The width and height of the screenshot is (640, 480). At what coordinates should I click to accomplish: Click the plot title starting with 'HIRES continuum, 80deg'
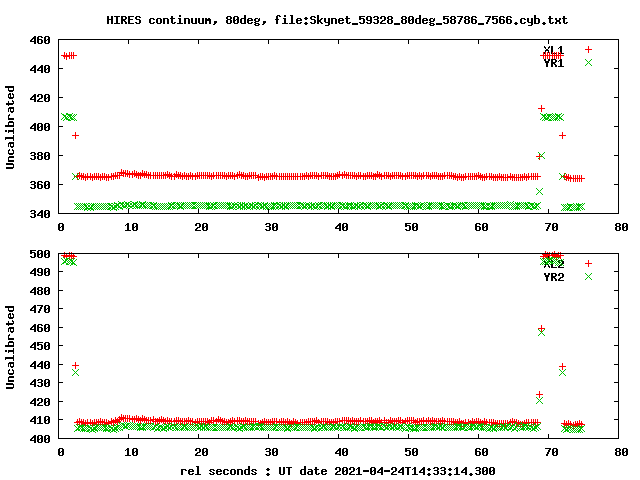(x=337, y=20)
